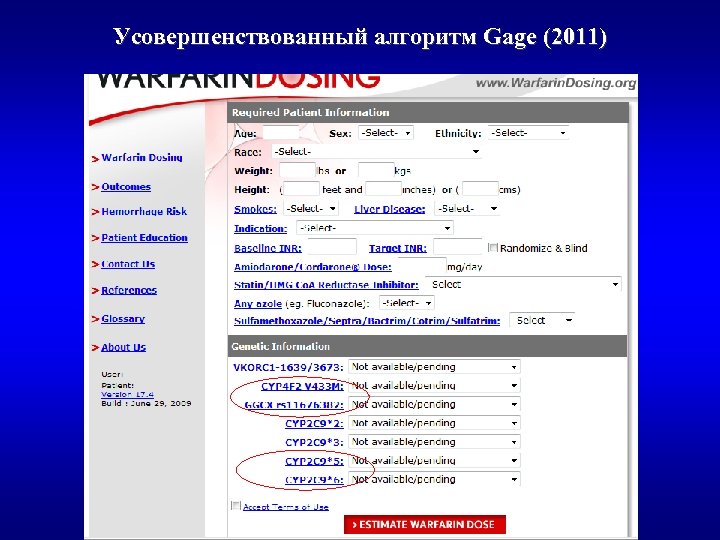Click the Height cms input field
The image size is (720, 540).
click(480, 189)
